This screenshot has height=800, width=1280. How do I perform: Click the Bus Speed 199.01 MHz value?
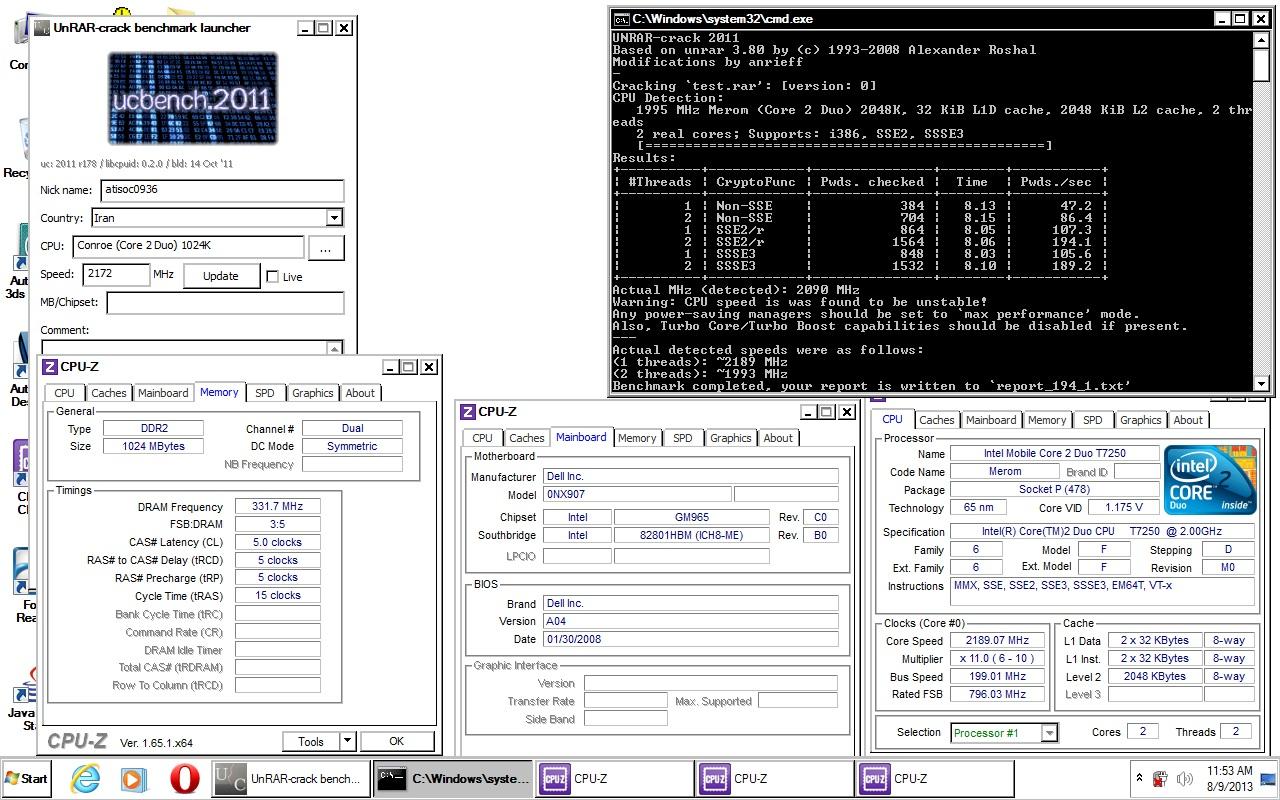(x=997, y=676)
